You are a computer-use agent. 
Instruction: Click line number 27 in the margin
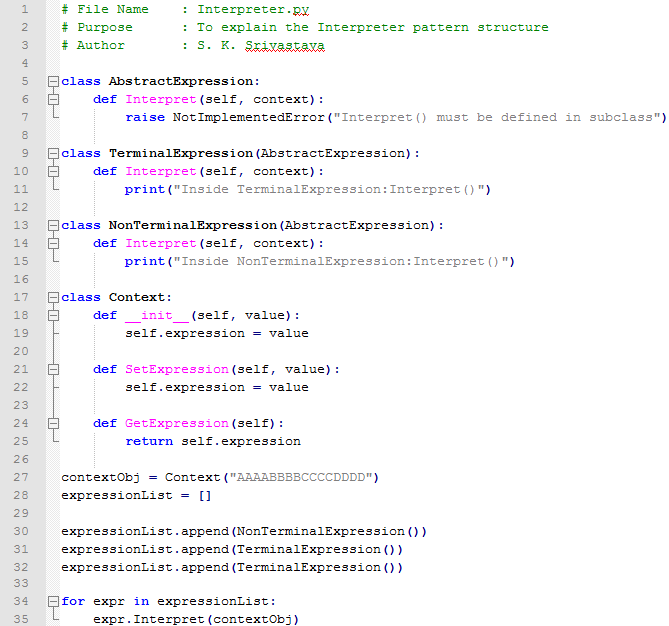tap(21, 477)
